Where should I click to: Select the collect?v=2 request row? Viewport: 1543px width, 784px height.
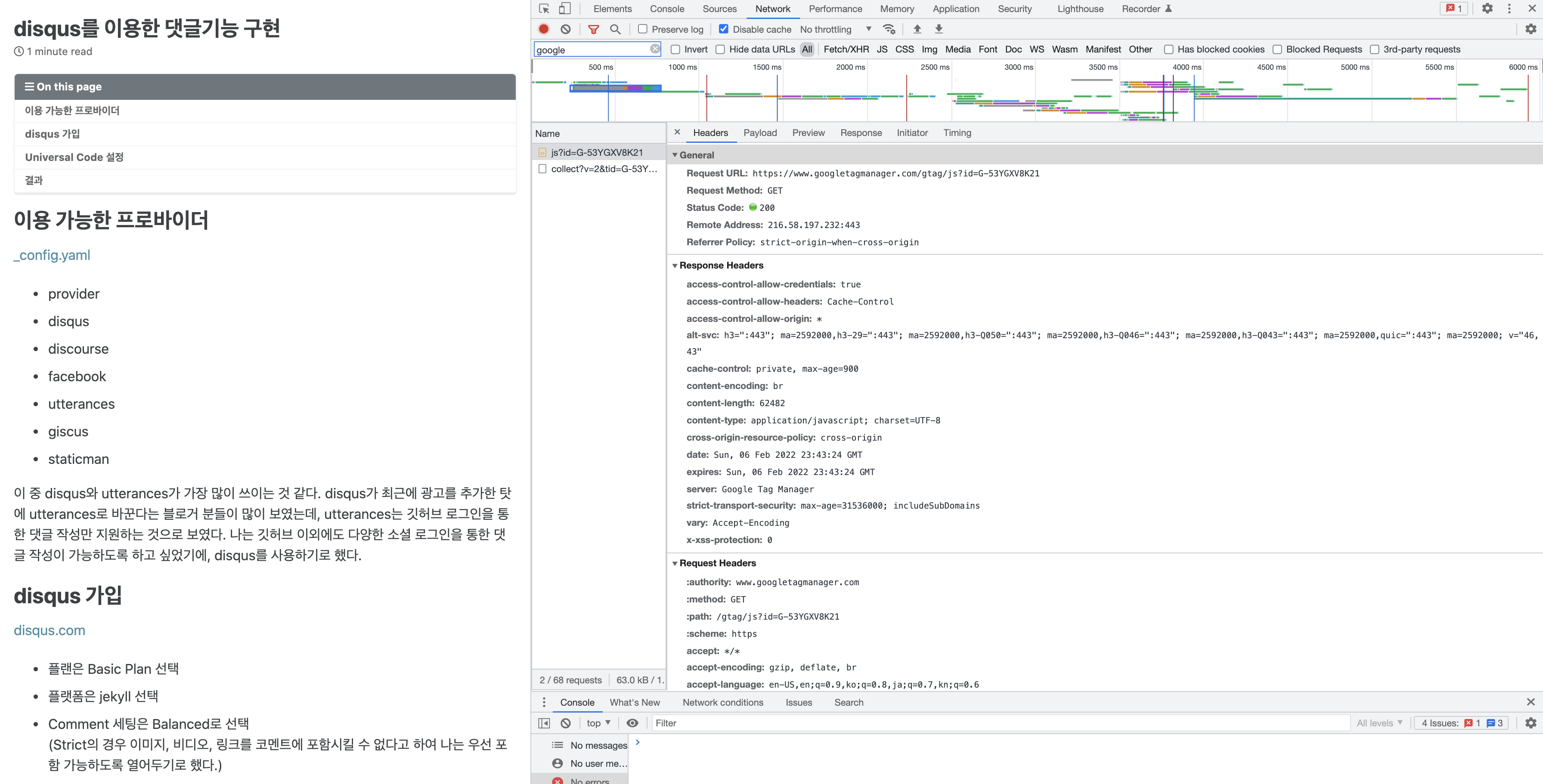coord(603,169)
